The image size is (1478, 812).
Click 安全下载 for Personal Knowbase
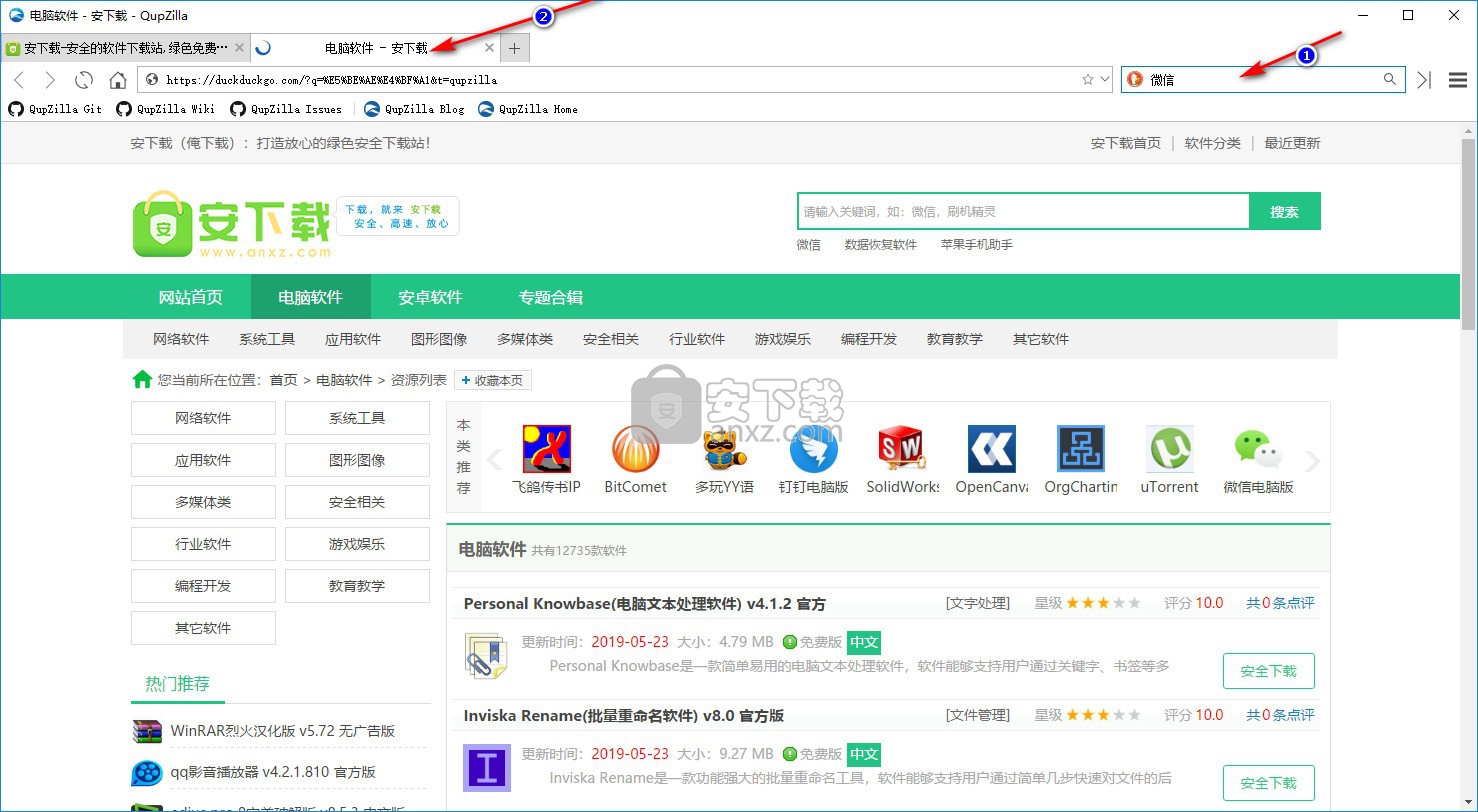point(1268,671)
